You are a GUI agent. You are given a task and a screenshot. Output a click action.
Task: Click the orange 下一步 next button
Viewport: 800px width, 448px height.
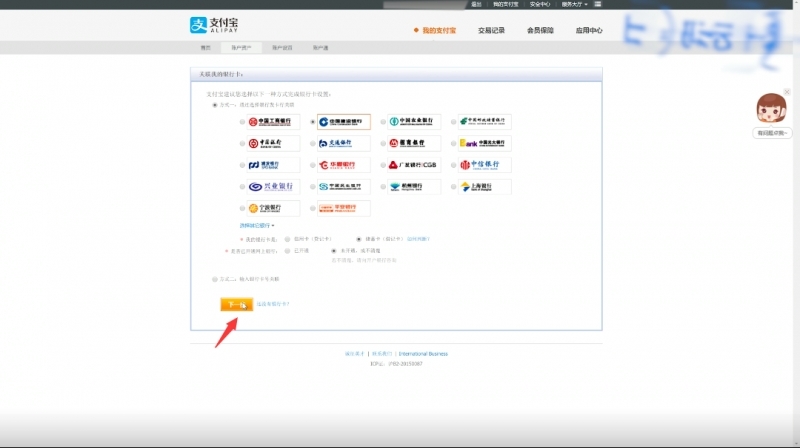[237, 304]
